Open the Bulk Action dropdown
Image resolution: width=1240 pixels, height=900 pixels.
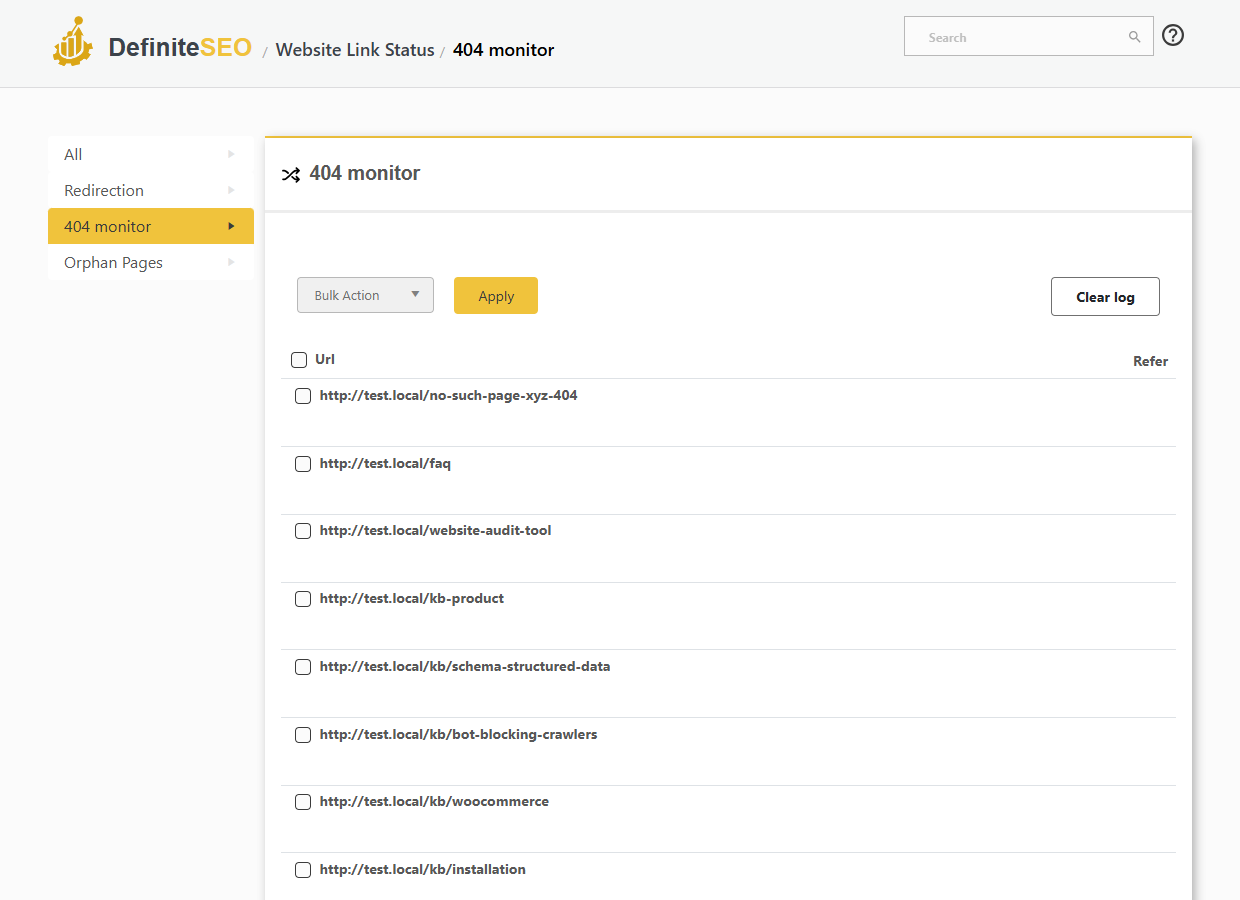(x=365, y=295)
